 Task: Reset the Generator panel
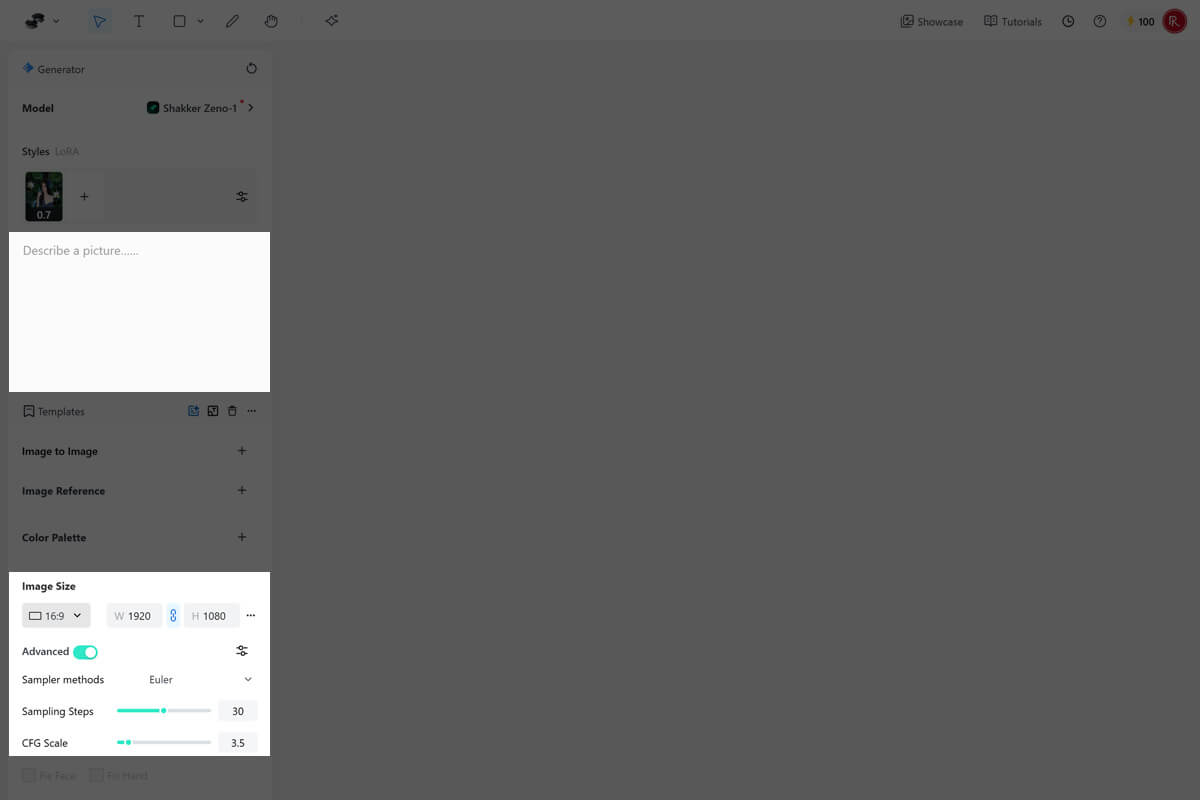tap(251, 69)
